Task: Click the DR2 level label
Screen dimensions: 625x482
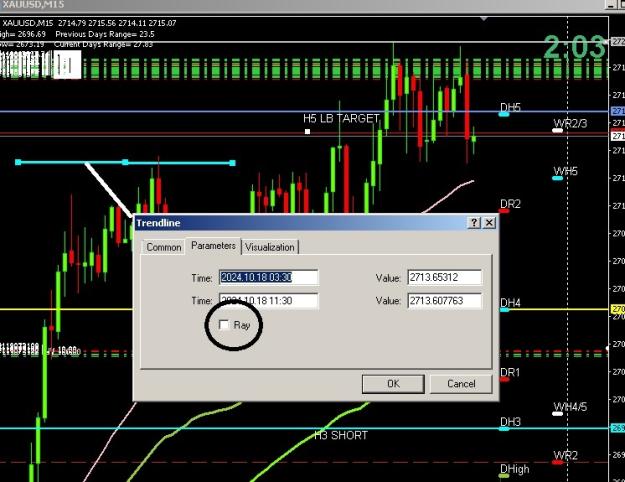Action: coord(510,204)
